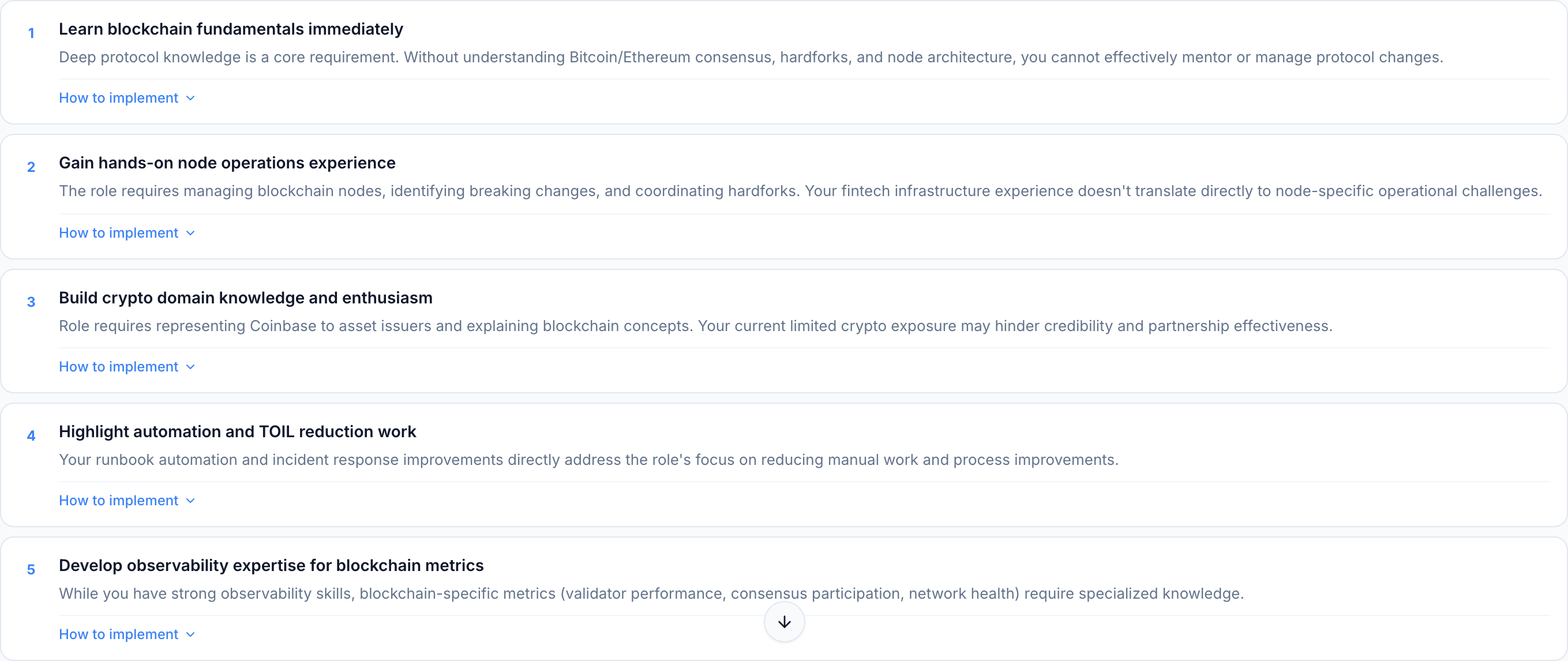The height and width of the screenshot is (661, 1568).
Task: Select title 'Learn blockchain fundamentals immediately'
Action: 231,29
